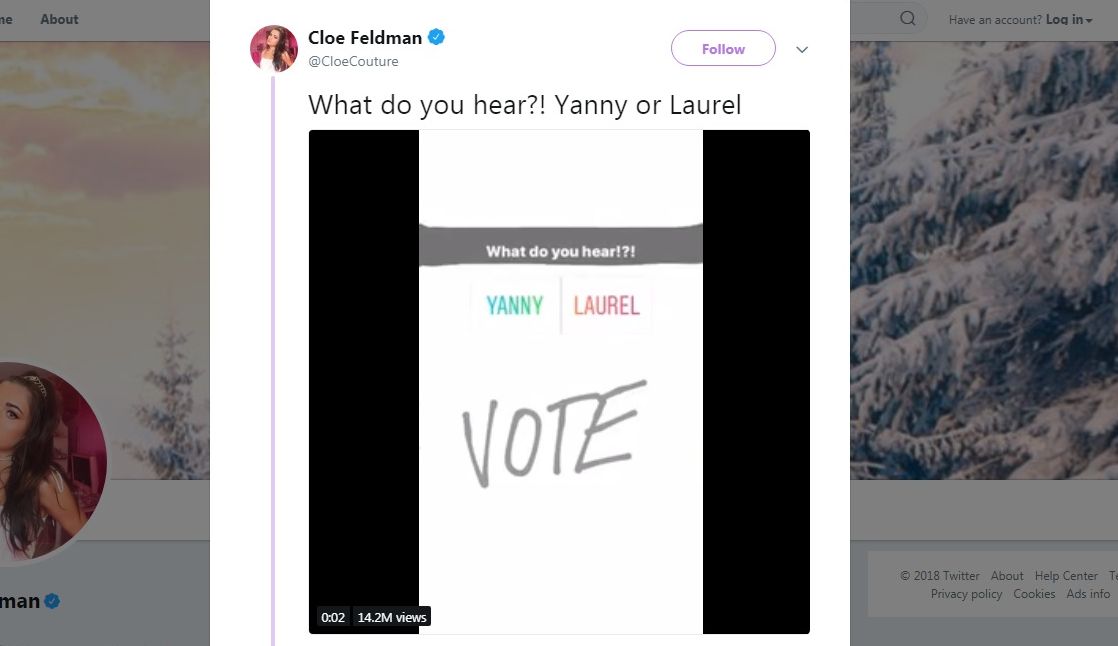Open the Help Center footer link

(x=1066, y=576)
